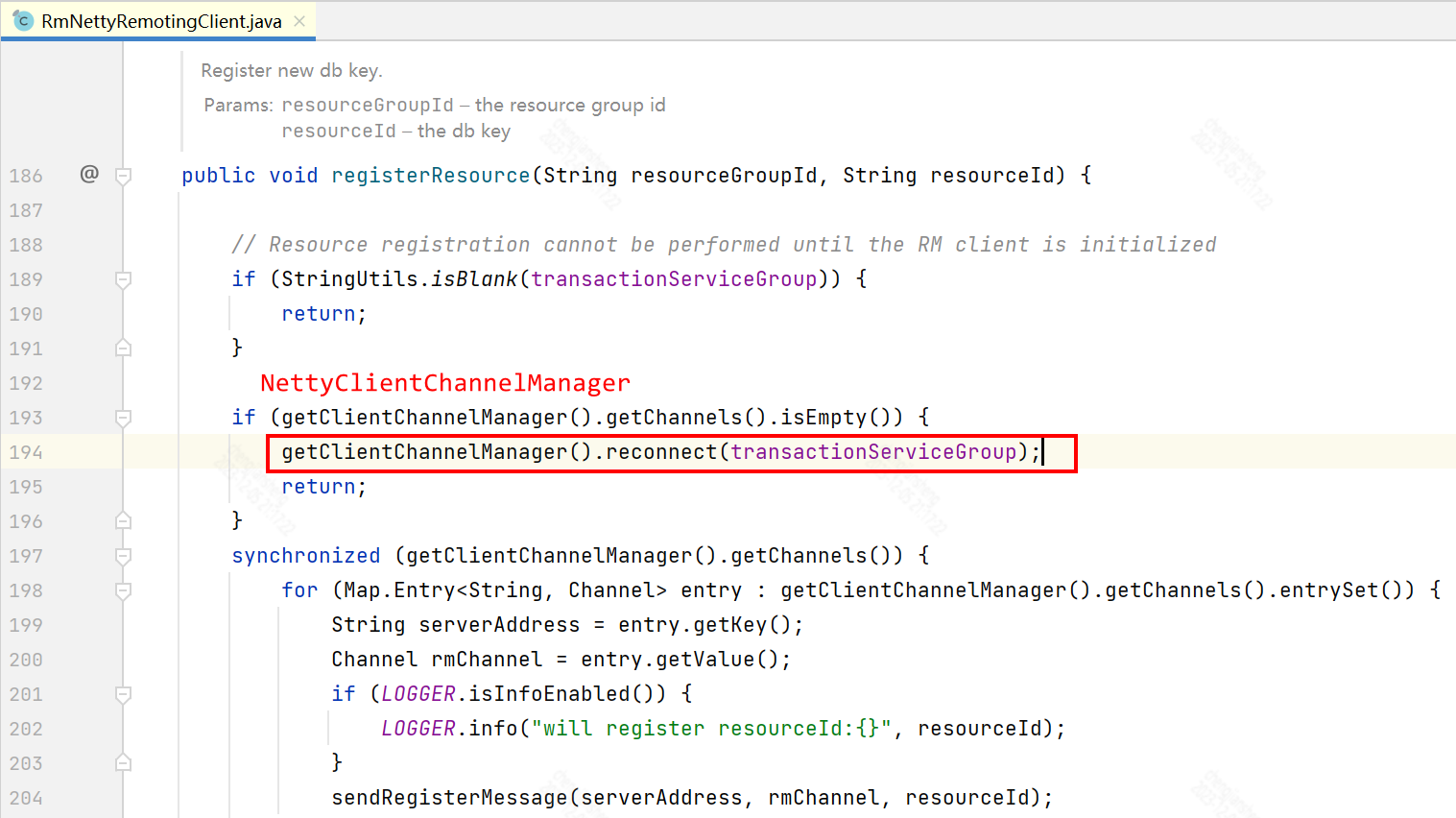Click StringUtils on line 189
This screenshot has height=818, width=1456.
(x=349, y=279)
